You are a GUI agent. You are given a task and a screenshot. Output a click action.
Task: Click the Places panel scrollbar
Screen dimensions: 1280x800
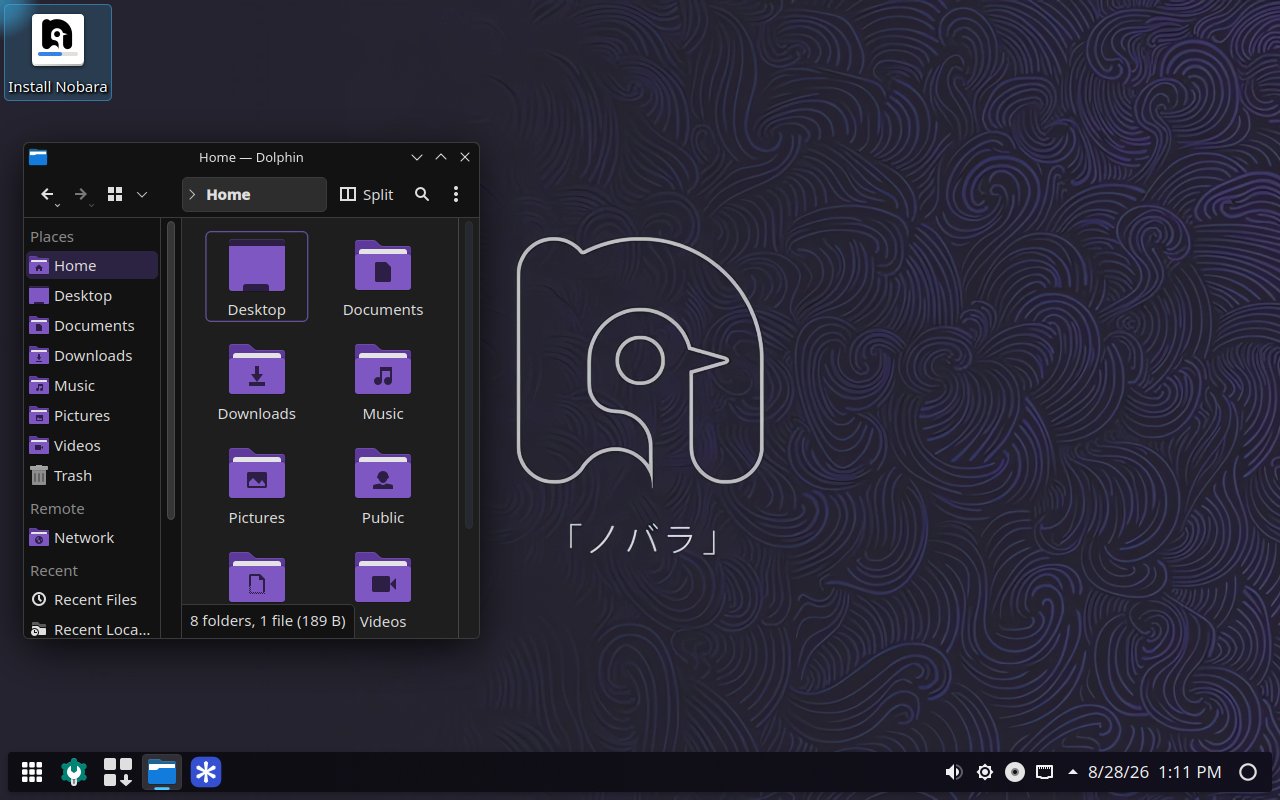click(x=171, y=370)
